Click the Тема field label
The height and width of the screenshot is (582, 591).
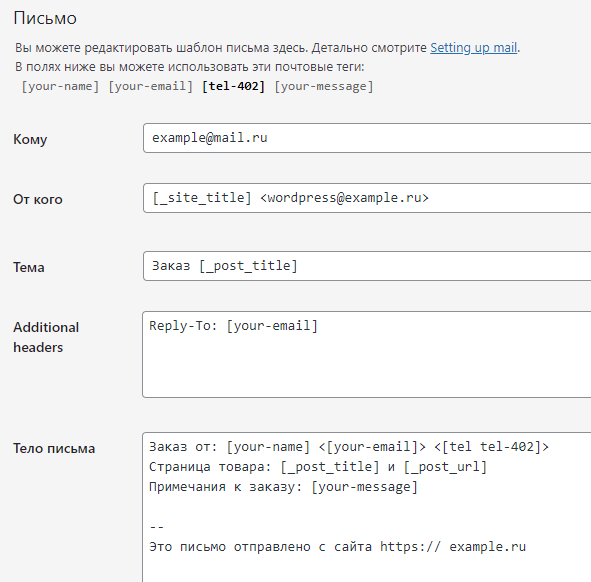pos(29,267)
